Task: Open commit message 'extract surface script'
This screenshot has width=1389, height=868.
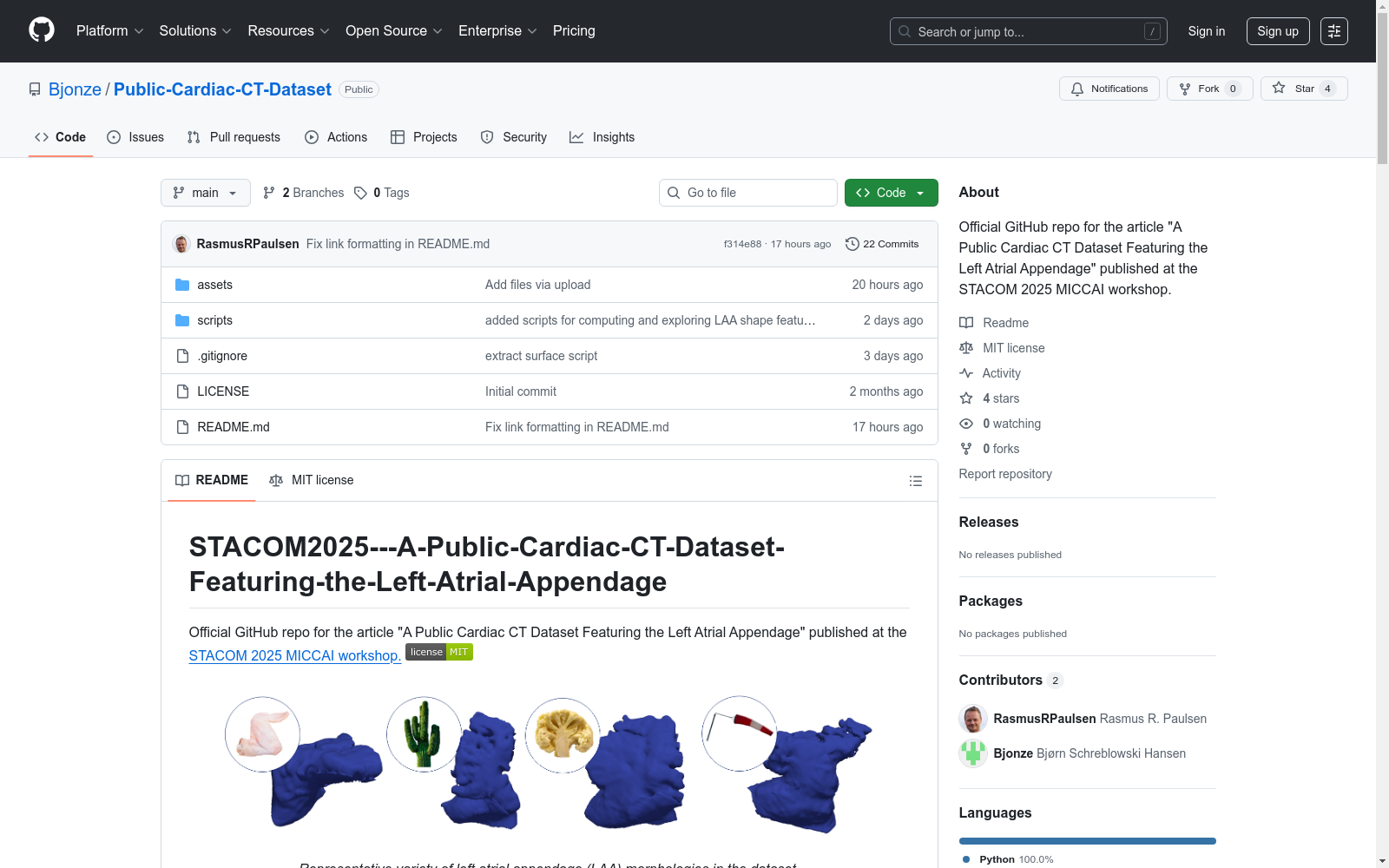Action: pos(541,356)
